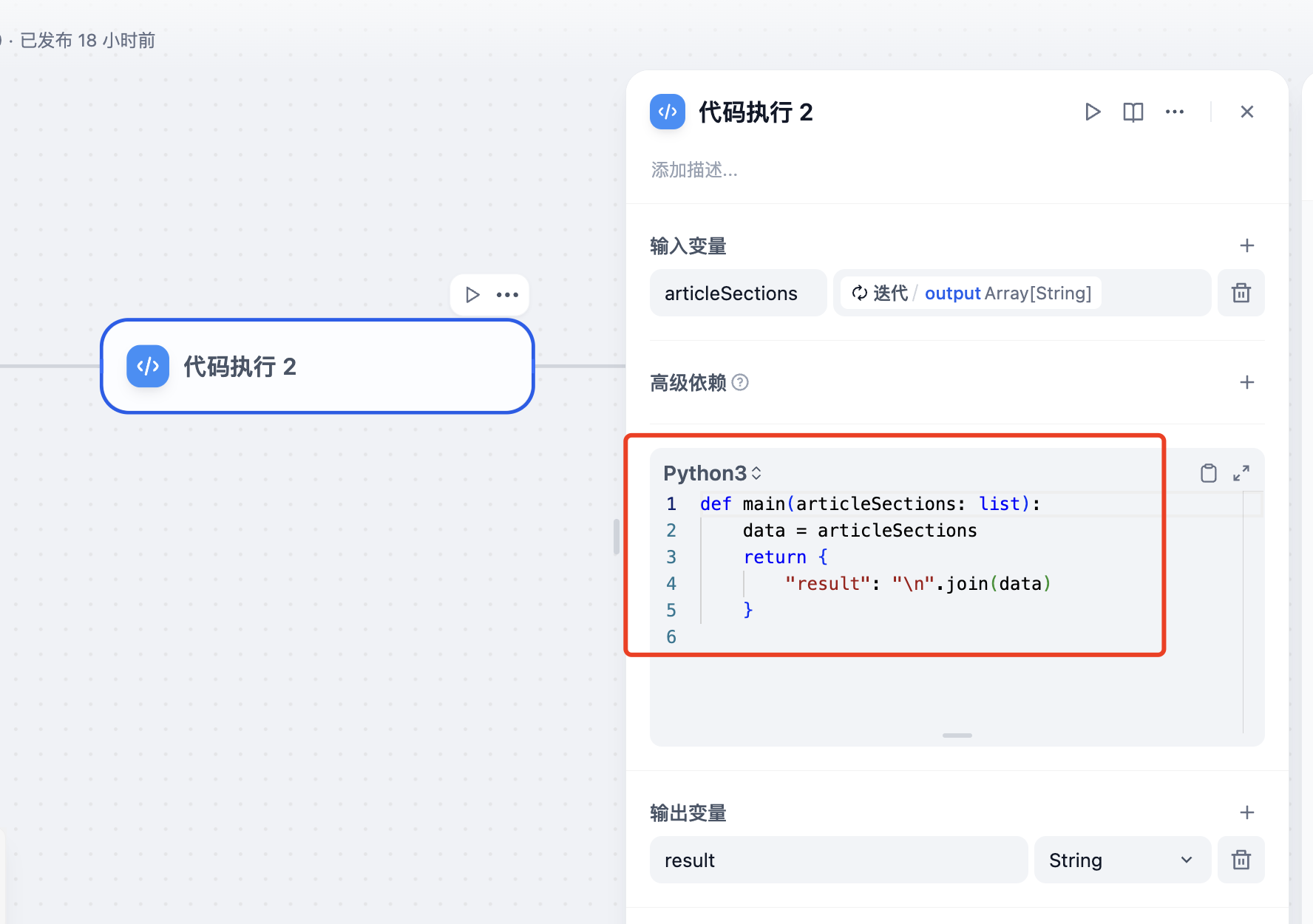Open the String type dropdown

[1121, 860]
